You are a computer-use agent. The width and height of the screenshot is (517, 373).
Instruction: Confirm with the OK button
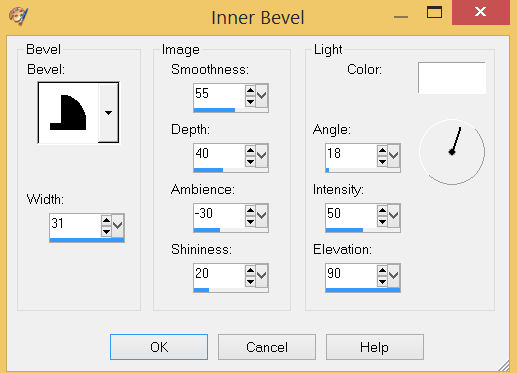(159, 347)
